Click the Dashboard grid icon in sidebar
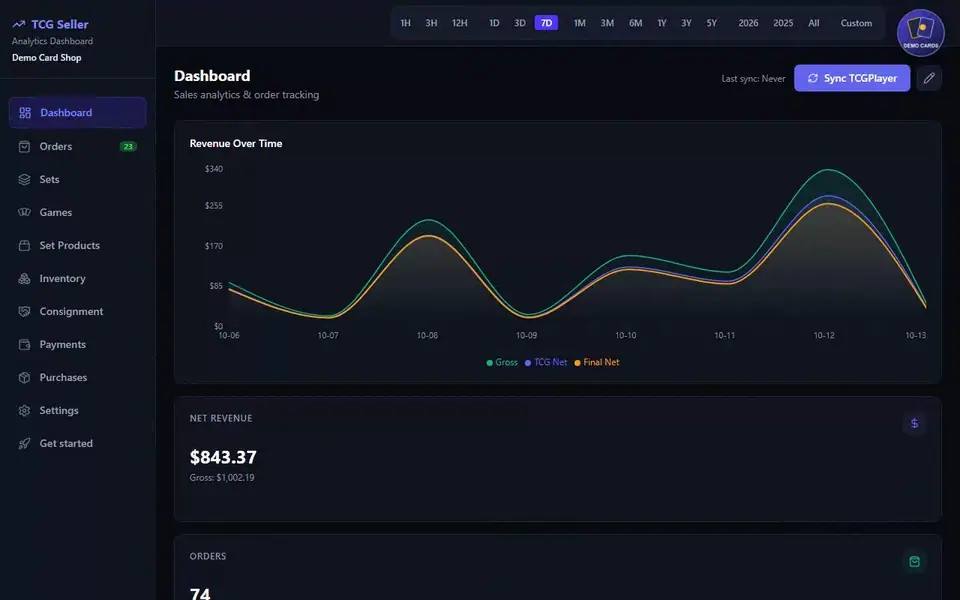This screenshot has width=960, height=600. [24, 113]
